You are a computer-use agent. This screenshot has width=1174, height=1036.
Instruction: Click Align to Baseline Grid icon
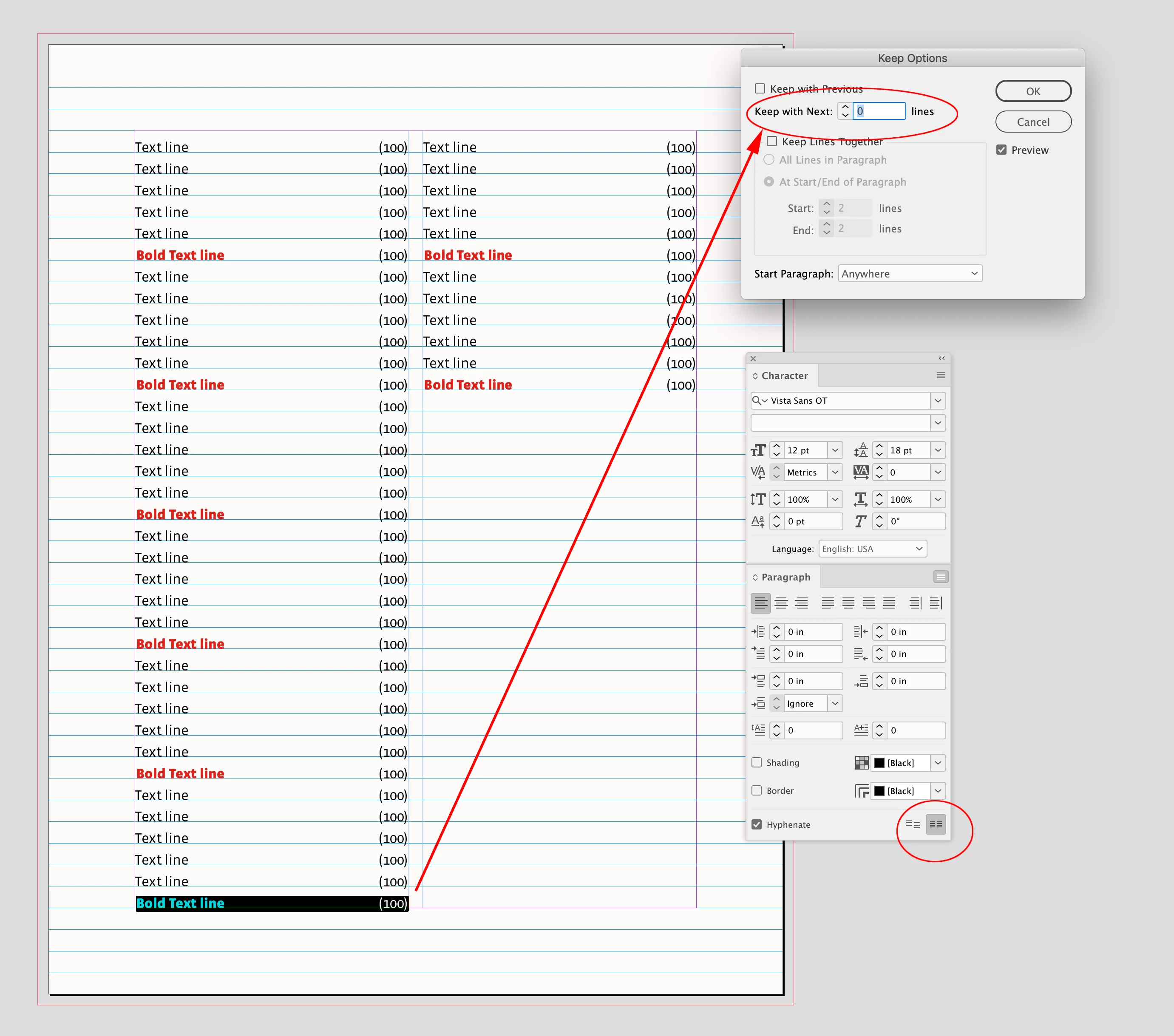pyautogui.click(x=936, y=825)
